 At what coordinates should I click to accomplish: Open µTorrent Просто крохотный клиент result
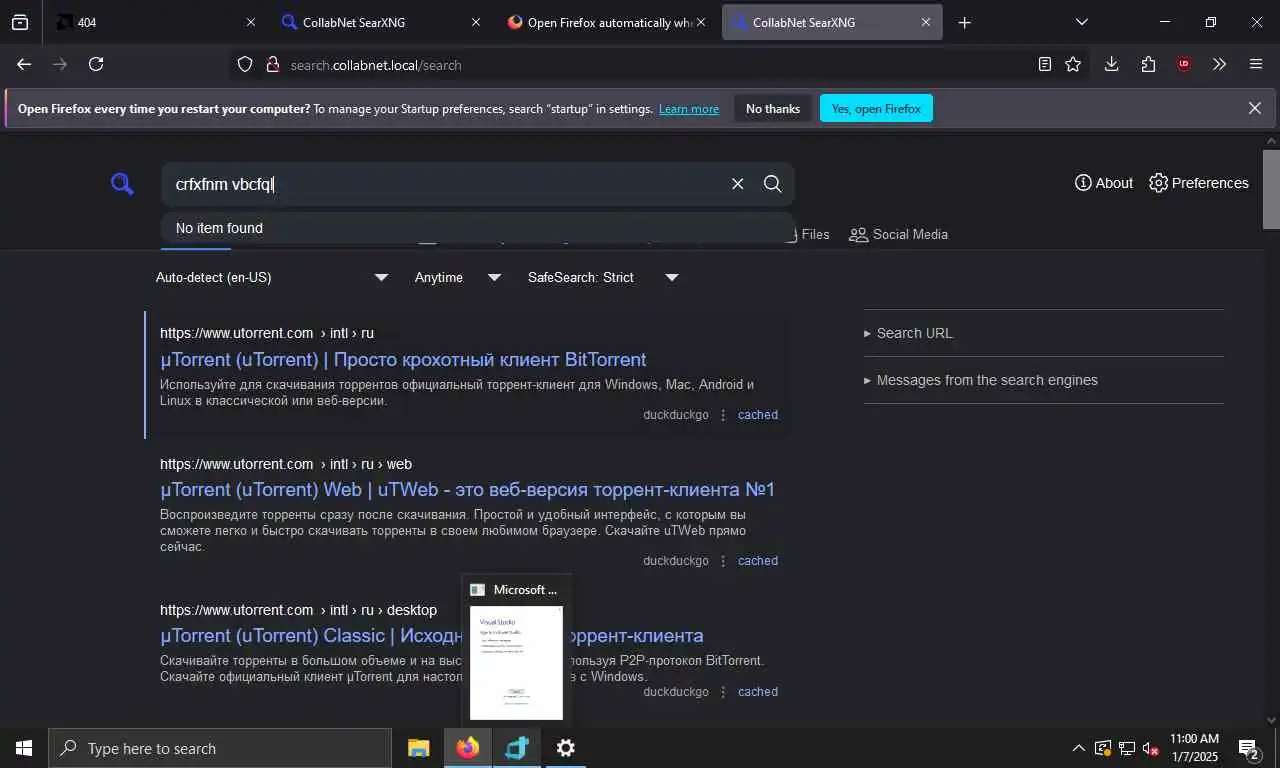pos(403,359)
